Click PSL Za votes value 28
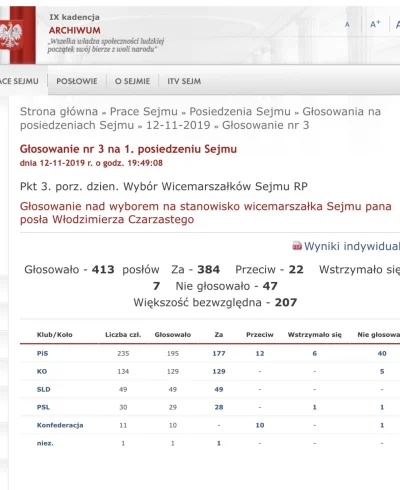Viewport: 400px width, 490px height. [219, 407]
